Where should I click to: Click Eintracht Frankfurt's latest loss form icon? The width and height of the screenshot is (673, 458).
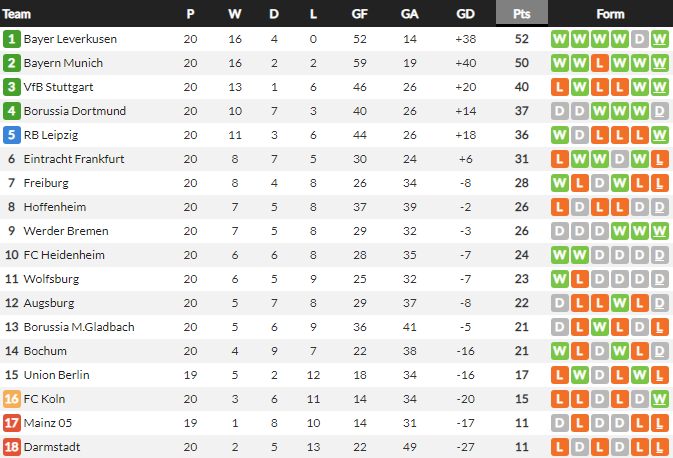click(659, 159)
